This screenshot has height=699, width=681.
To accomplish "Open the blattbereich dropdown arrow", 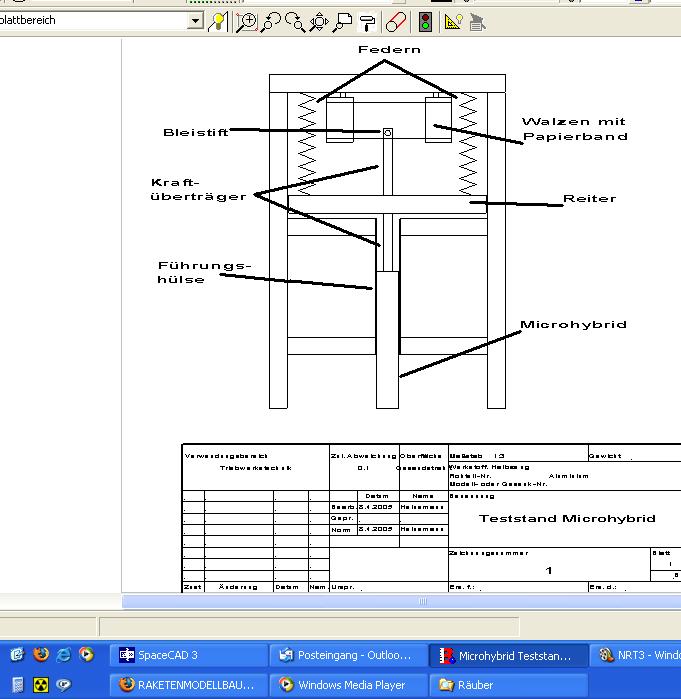I will coord(194,21).
